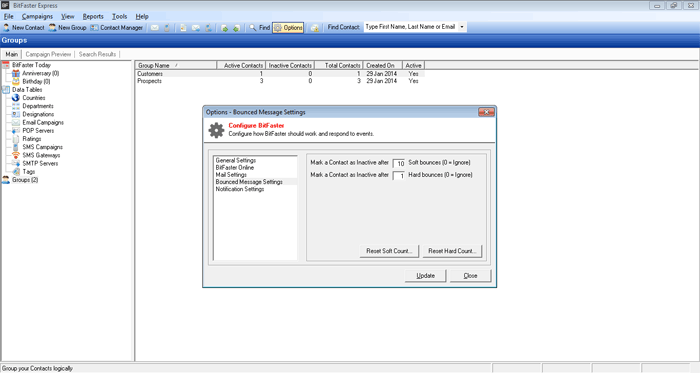Click the envelope with blue arrow toolbar icon
Screen dimensions: 700x373
[x=196, y=28]
